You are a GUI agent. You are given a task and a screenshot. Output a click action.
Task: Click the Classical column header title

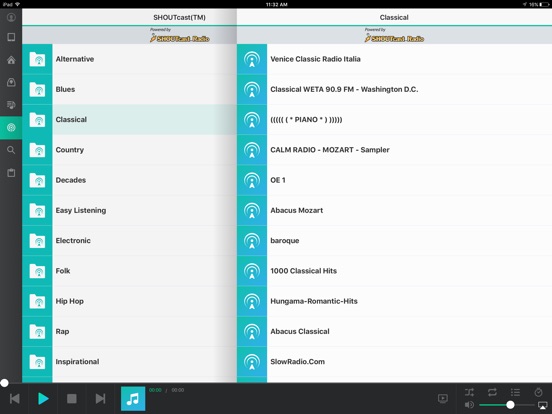[394, 17]
